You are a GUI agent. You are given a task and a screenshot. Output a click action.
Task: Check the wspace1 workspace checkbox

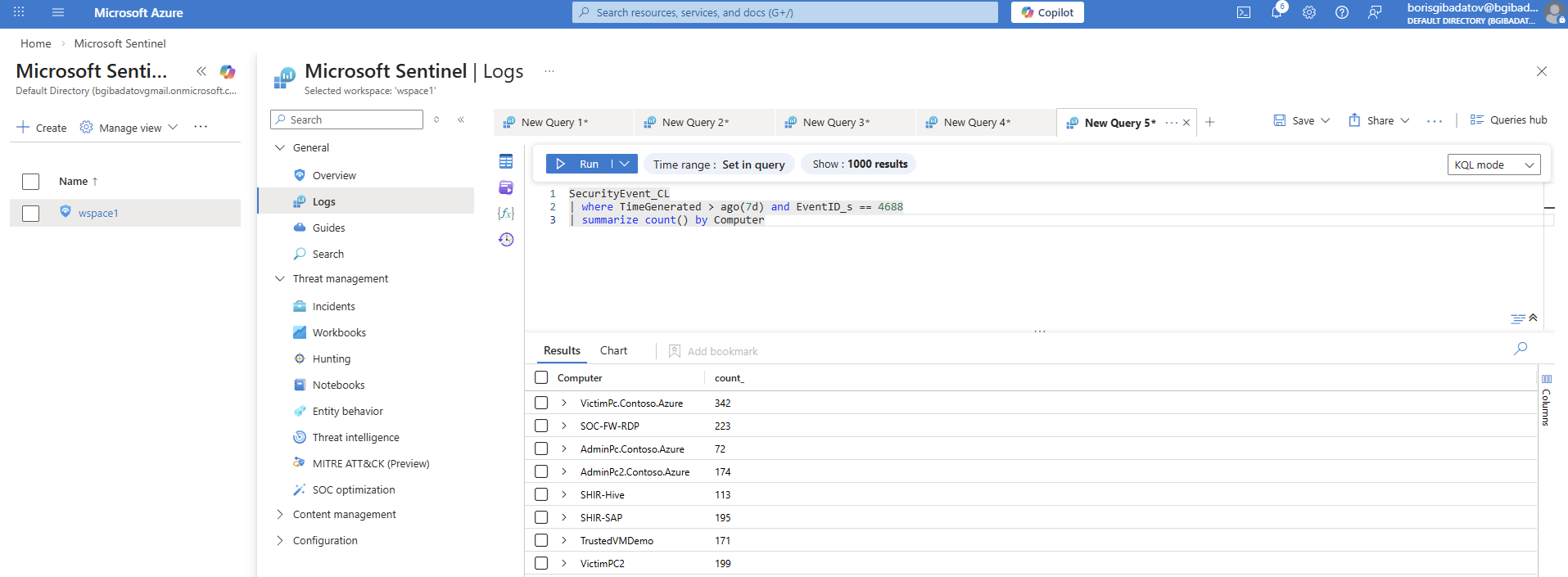tap(31, 214)
